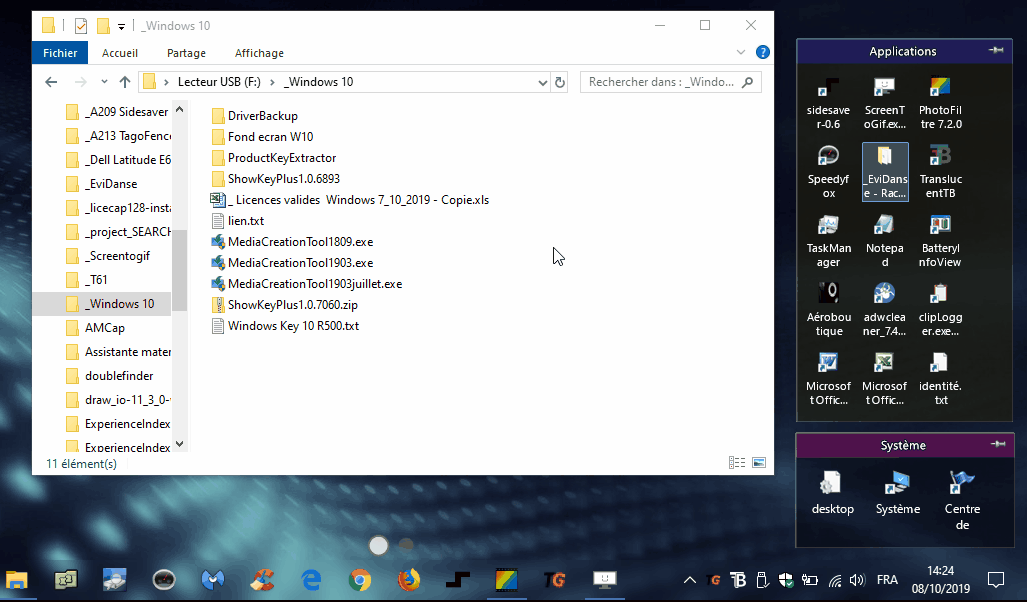Switch to details view layout button

pos(737,462)
